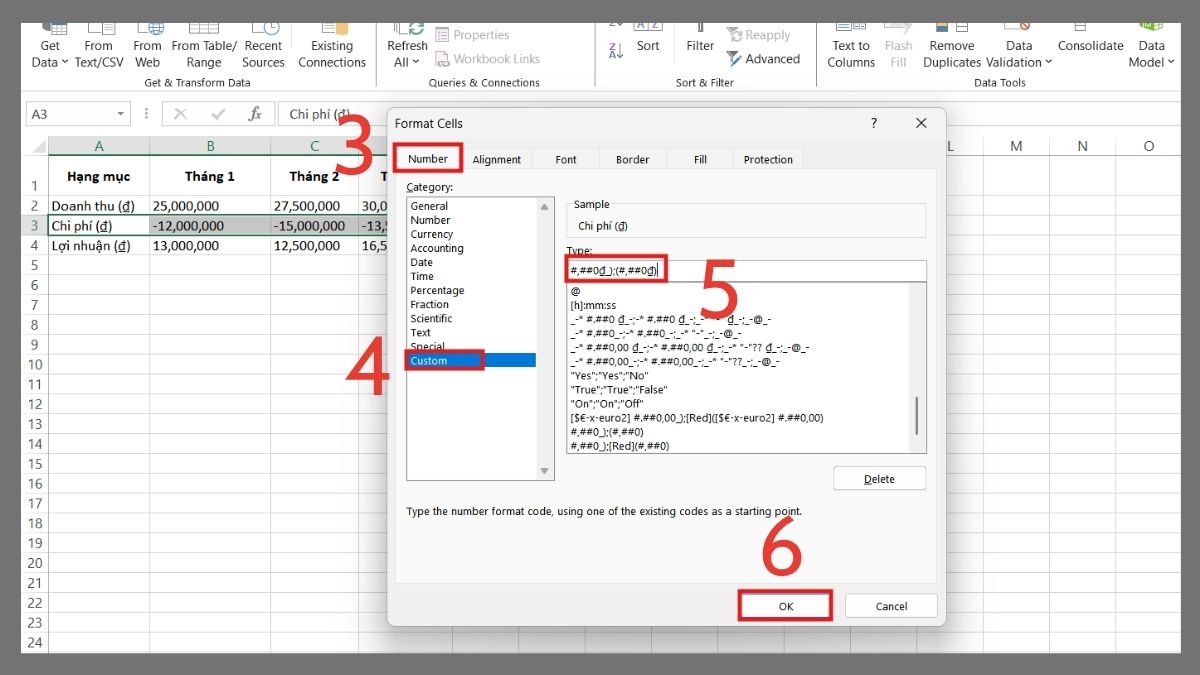Open the Consolidate tool
1200x675 pixels.
tap(1090, 37)
